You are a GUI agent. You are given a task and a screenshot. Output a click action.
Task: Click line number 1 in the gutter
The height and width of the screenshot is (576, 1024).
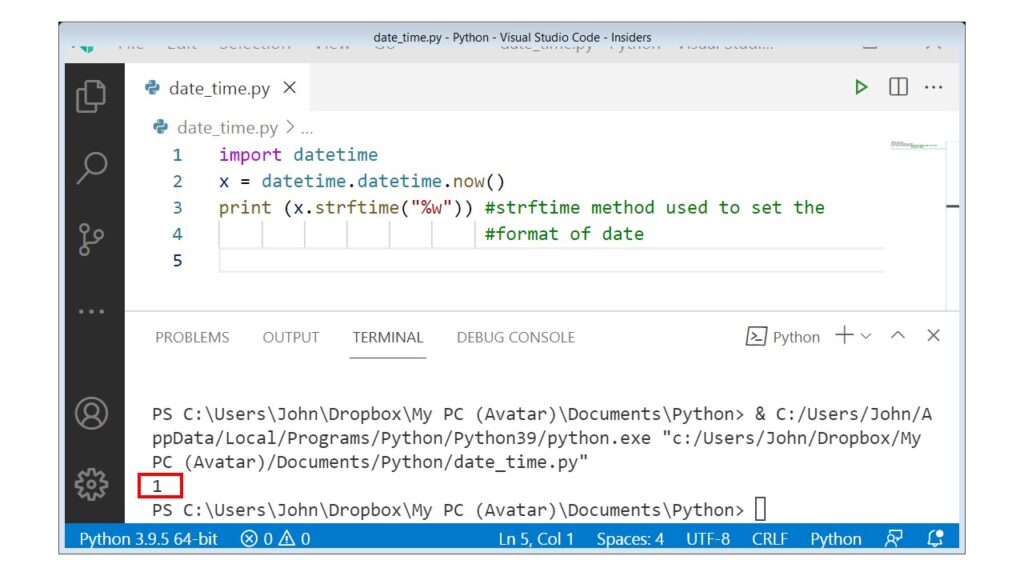click(177, 155)
